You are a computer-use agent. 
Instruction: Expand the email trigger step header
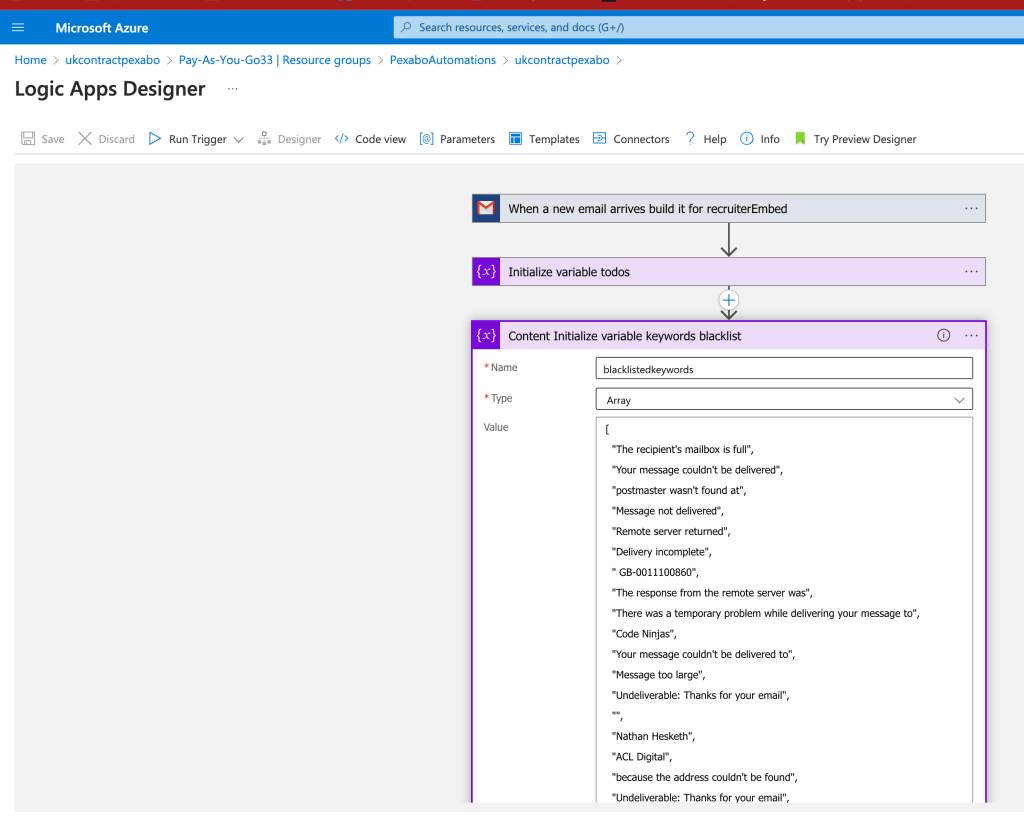(x=729, y=208)
